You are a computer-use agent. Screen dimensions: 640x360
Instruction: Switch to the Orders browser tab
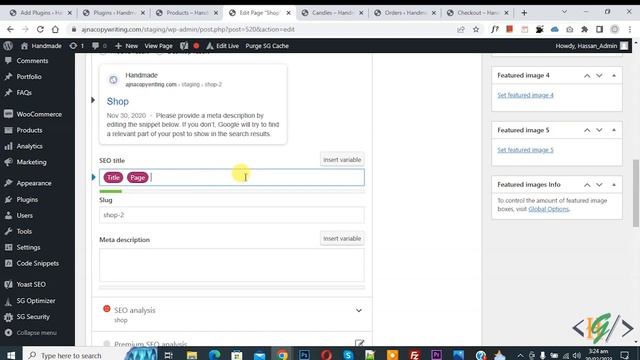[405, 13]
